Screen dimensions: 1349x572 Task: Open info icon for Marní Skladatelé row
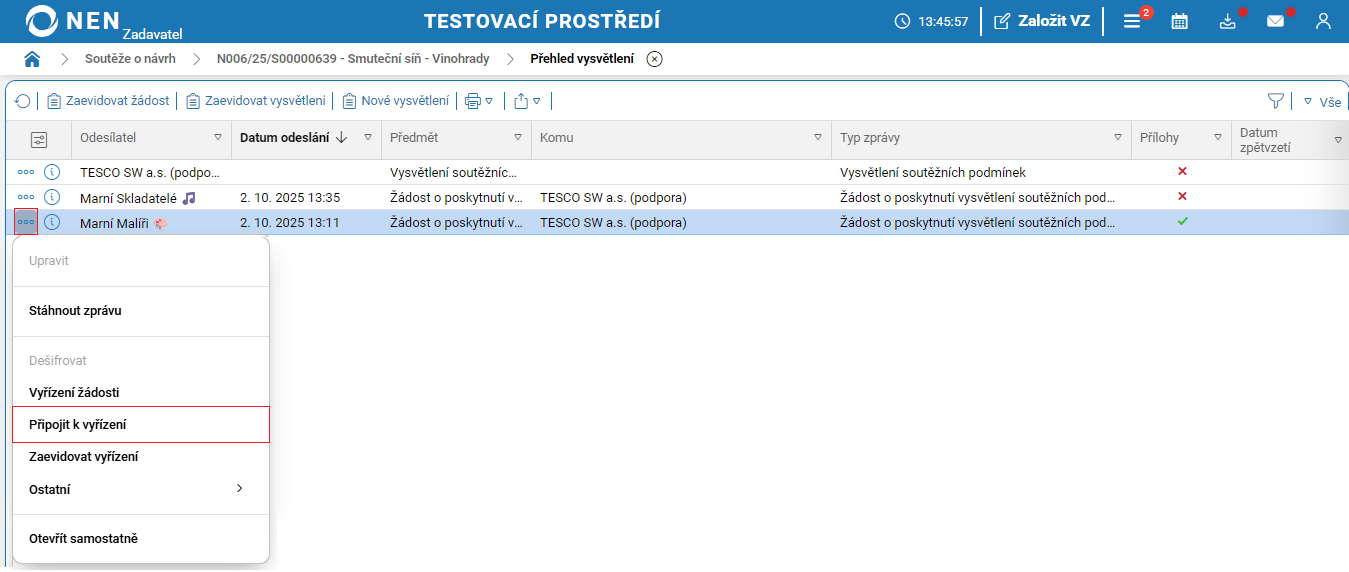click(53, 197)
